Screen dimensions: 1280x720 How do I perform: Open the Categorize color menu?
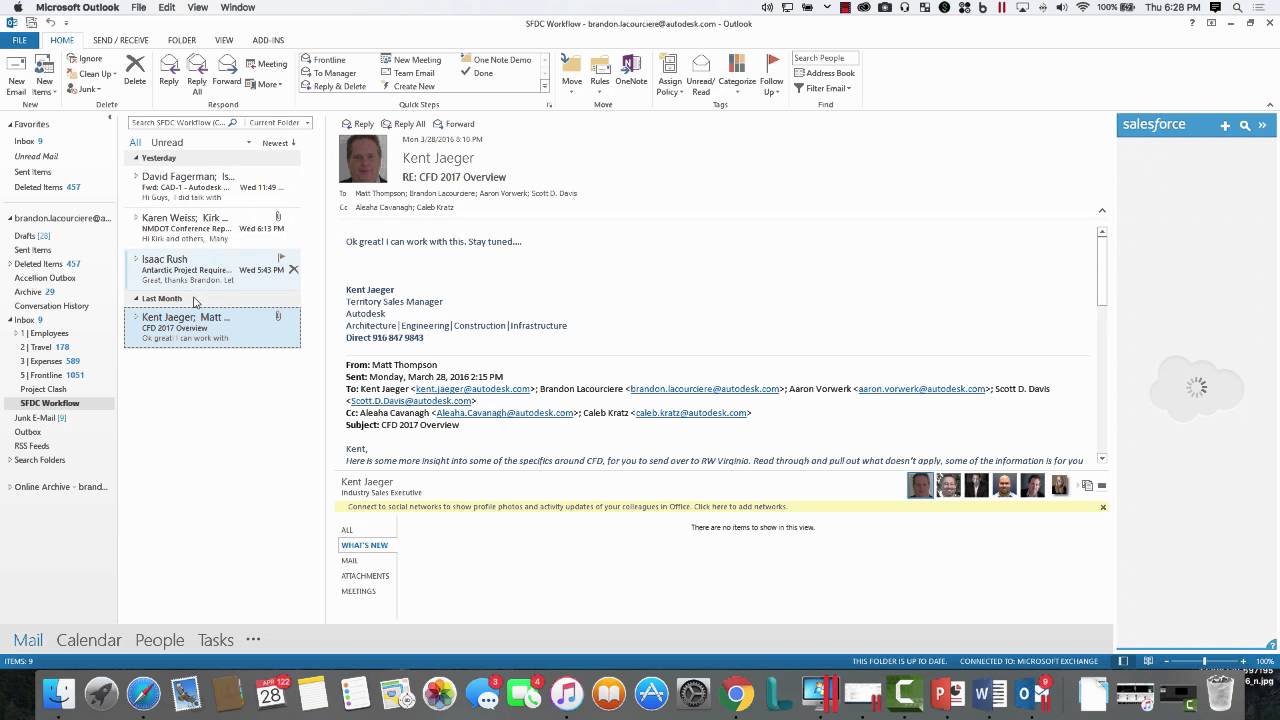point(737,76)
